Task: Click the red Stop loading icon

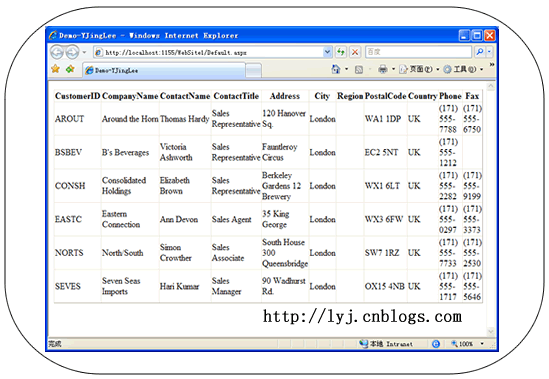Action: [355, 52]
